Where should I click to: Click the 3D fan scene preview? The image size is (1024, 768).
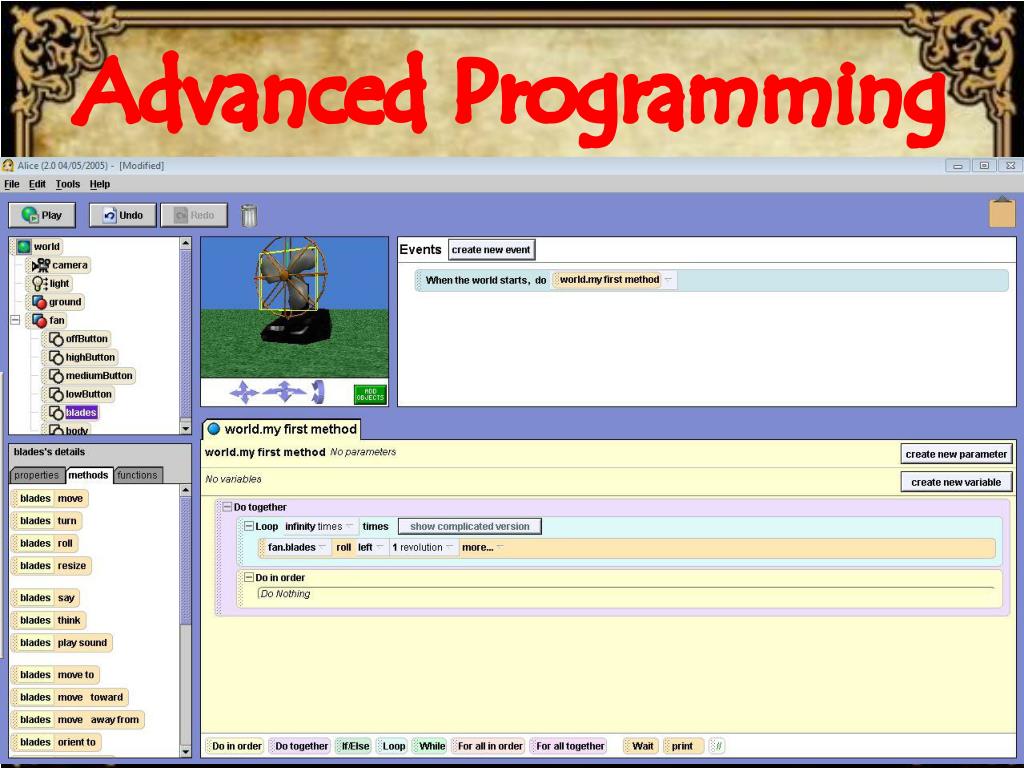(295, 307)
